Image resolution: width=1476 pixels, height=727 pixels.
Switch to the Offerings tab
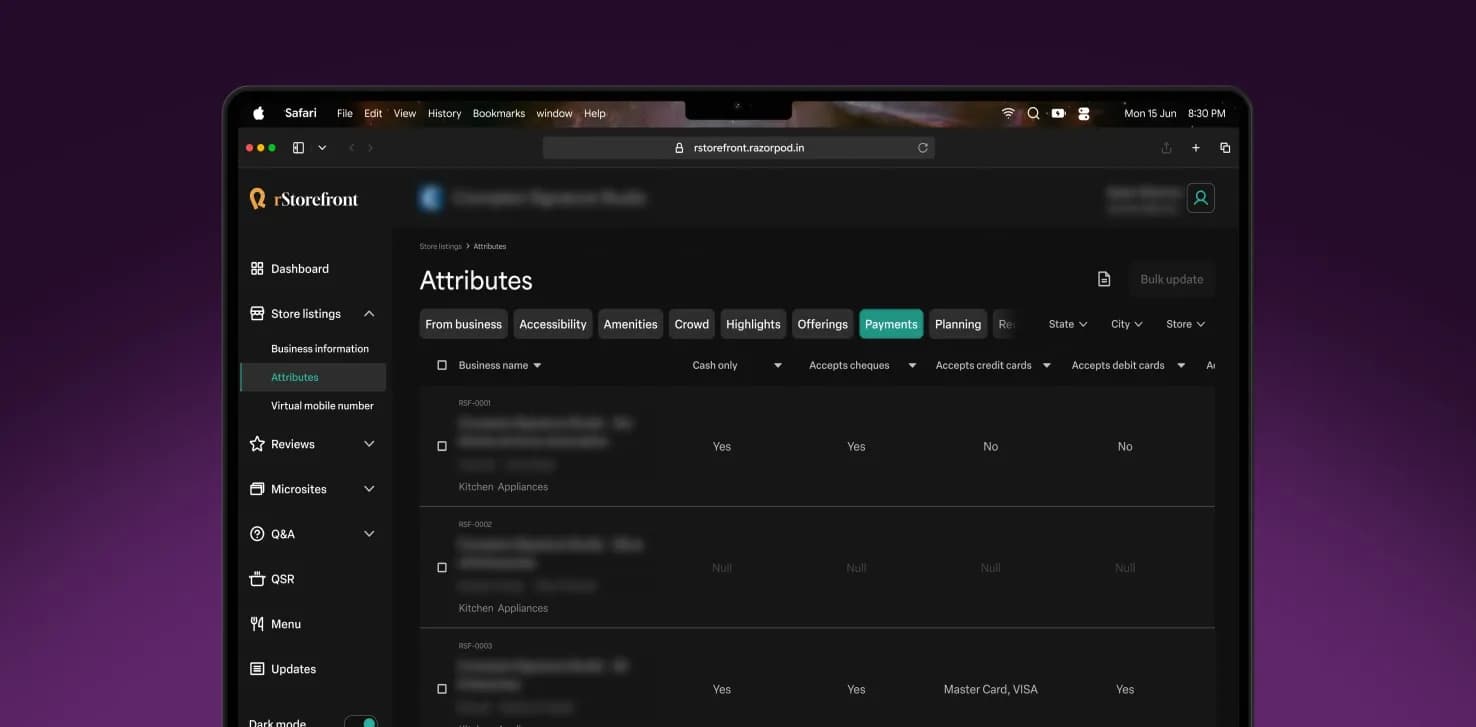pyautogui.click(x=823, y=324)
